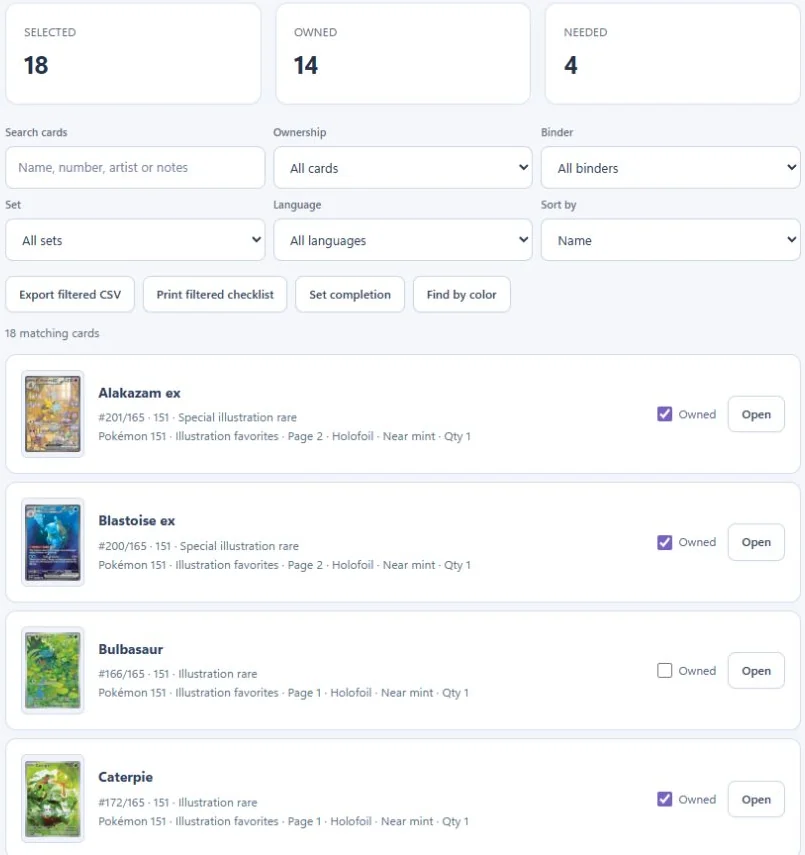Focus the Search cards input field
The width and height of the screenshot is (805, 855).
135,168
